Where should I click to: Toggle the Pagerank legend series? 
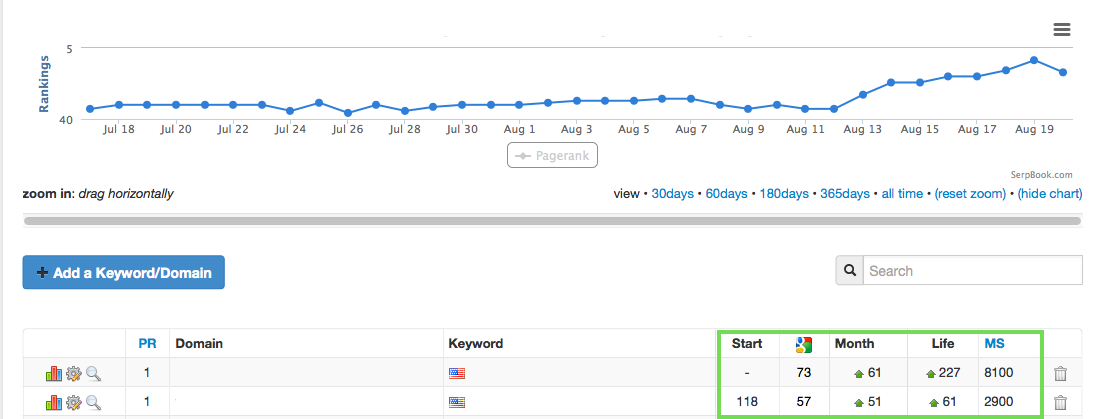[553, 156]
